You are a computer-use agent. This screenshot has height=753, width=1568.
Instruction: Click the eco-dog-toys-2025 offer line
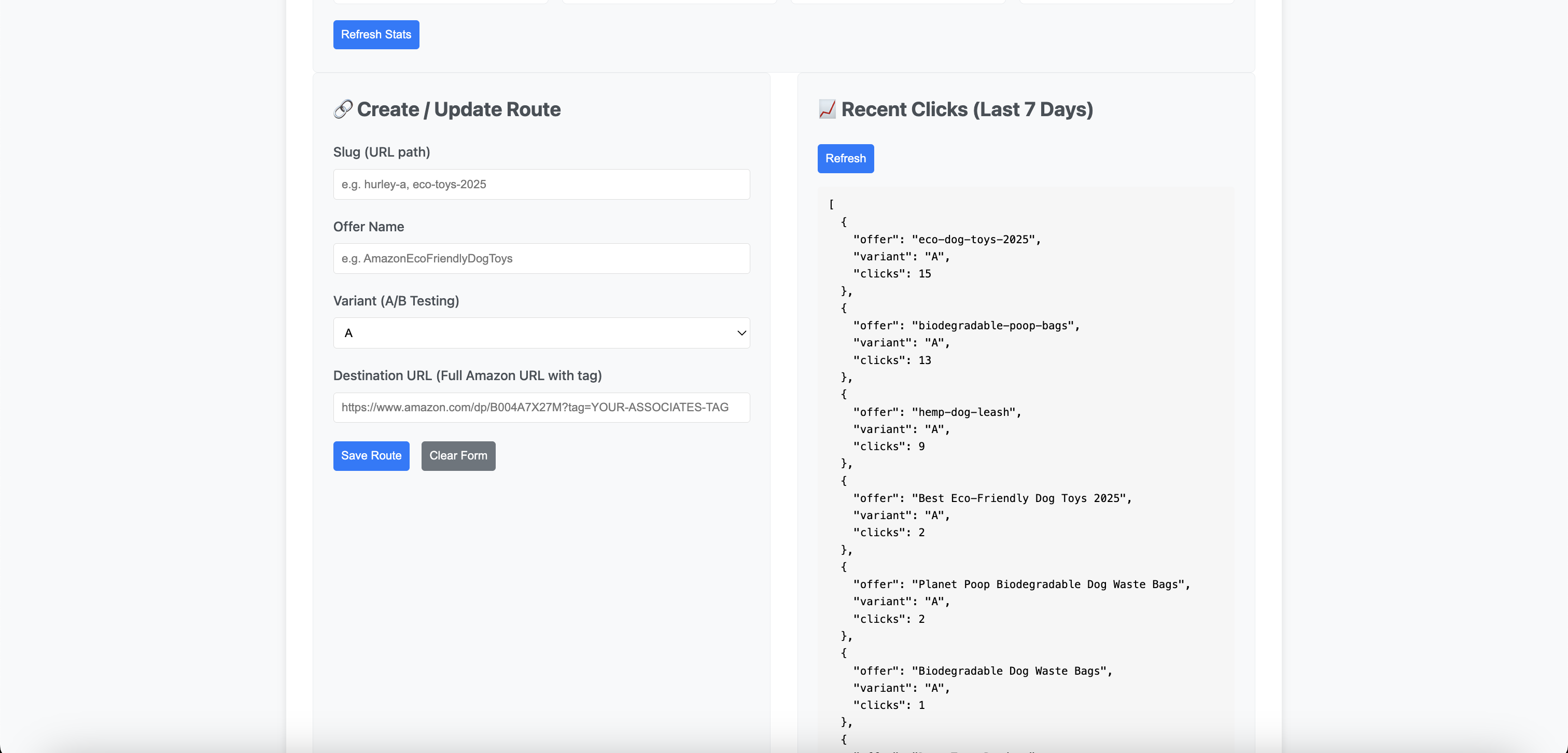click(946, 239)
